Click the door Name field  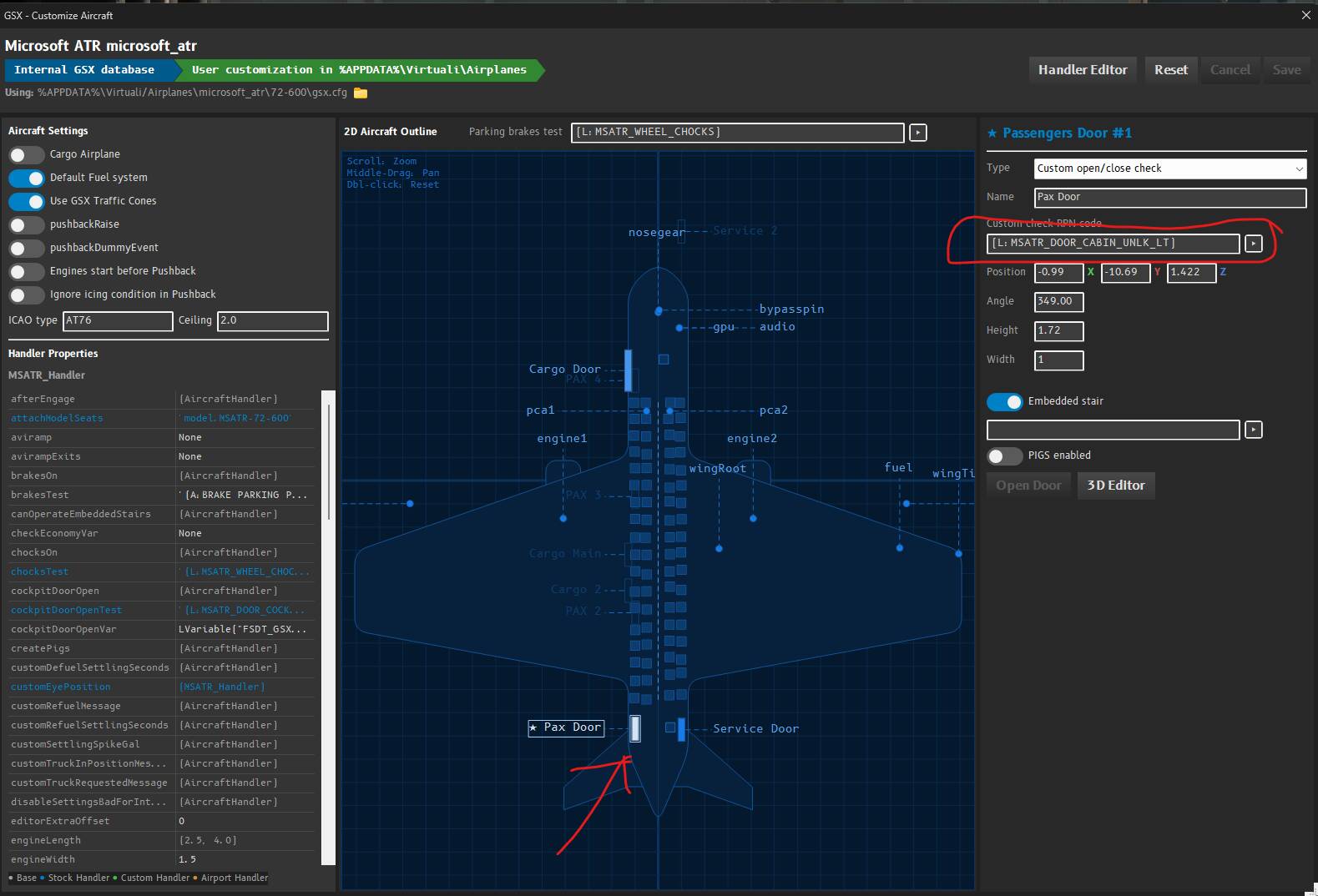[x=1170, y=198]
